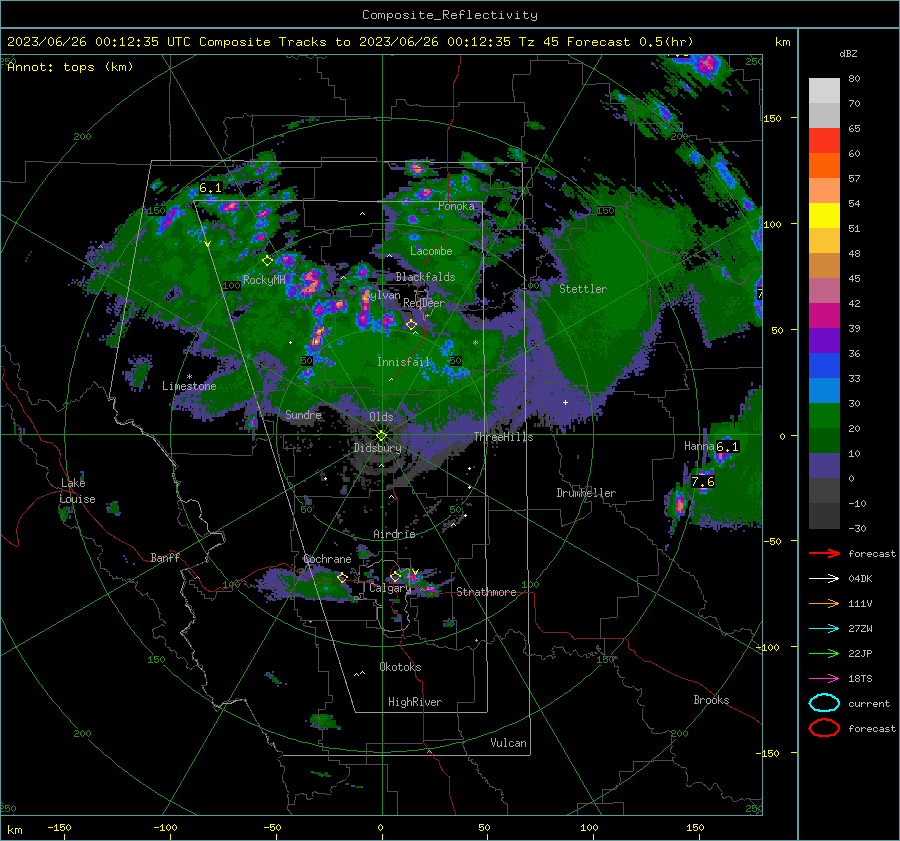Viewport: 900px width, 841px height.
Task: Click the Drumheller label
Action: pyautogui.click(x=586, y=493)
